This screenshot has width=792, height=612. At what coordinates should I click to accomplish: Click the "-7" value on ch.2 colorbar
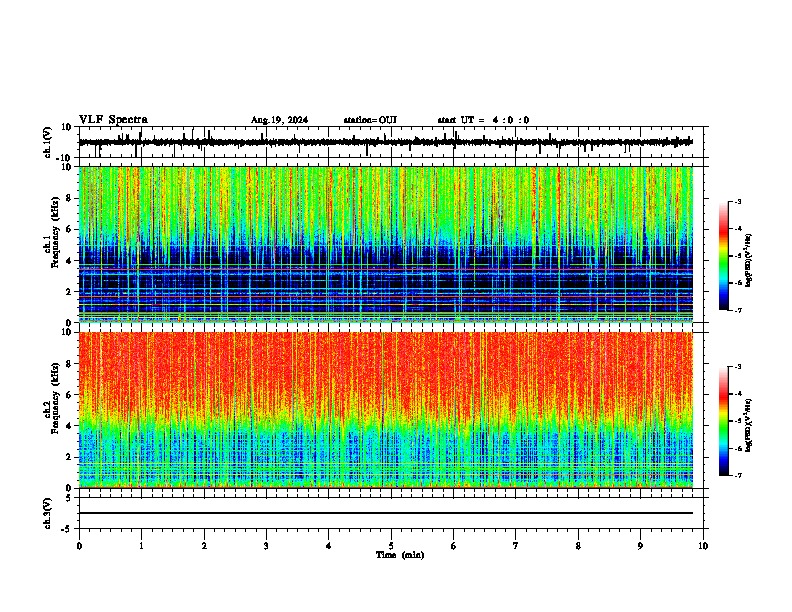click(737, 476)
